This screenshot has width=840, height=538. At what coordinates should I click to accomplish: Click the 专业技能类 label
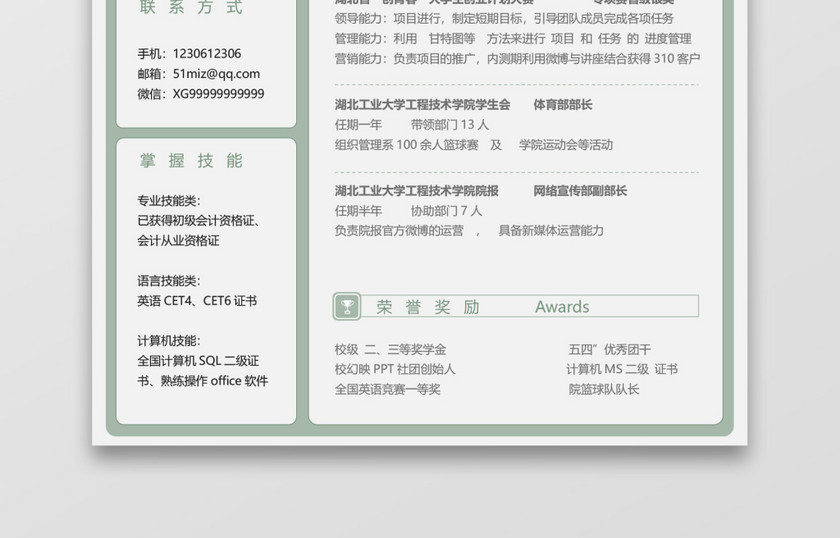pyautogui.click(x=169, y=201)
